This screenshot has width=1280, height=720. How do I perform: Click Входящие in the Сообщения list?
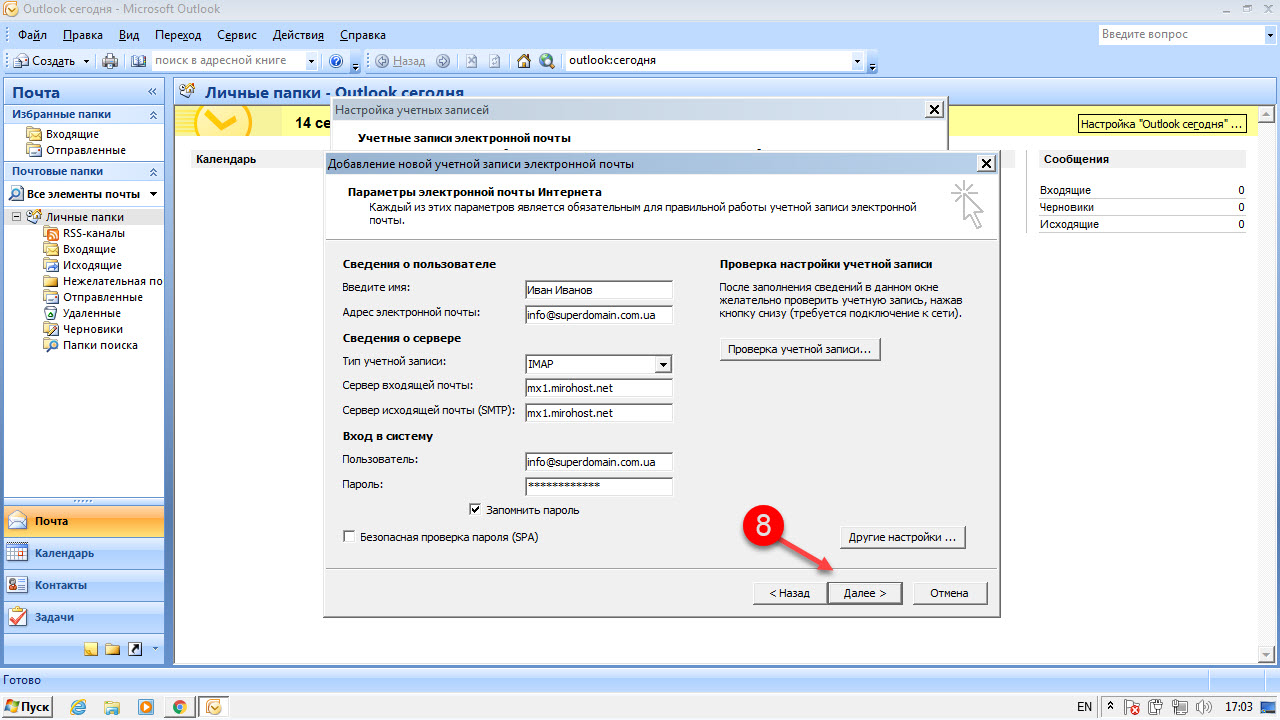(1065, 190)
